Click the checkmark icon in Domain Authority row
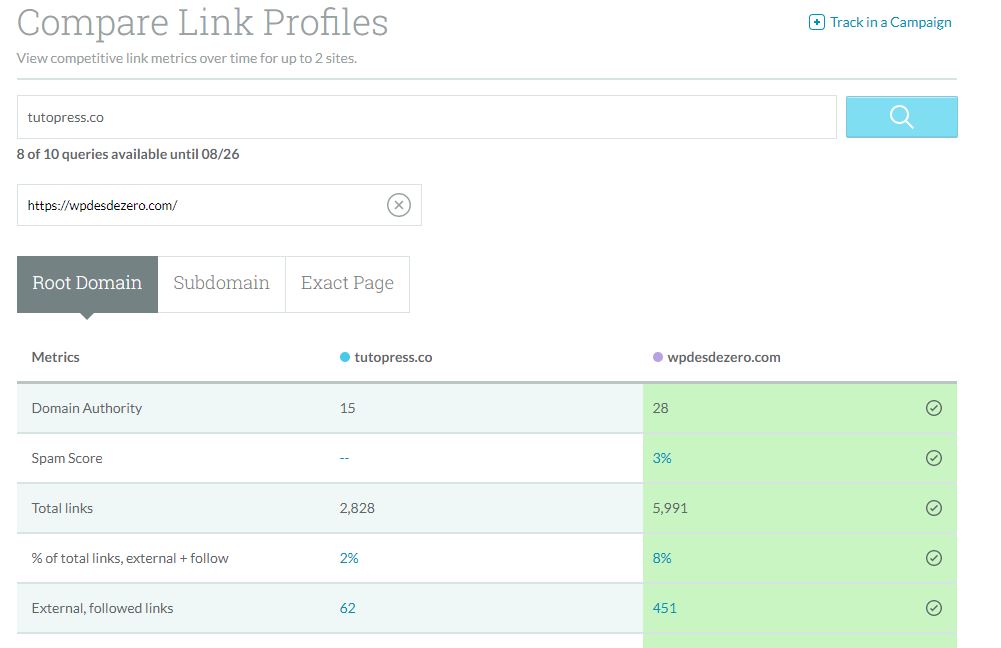Image resolution: width=1001 pixels, height=648 pixels. (x=934, y=408)
